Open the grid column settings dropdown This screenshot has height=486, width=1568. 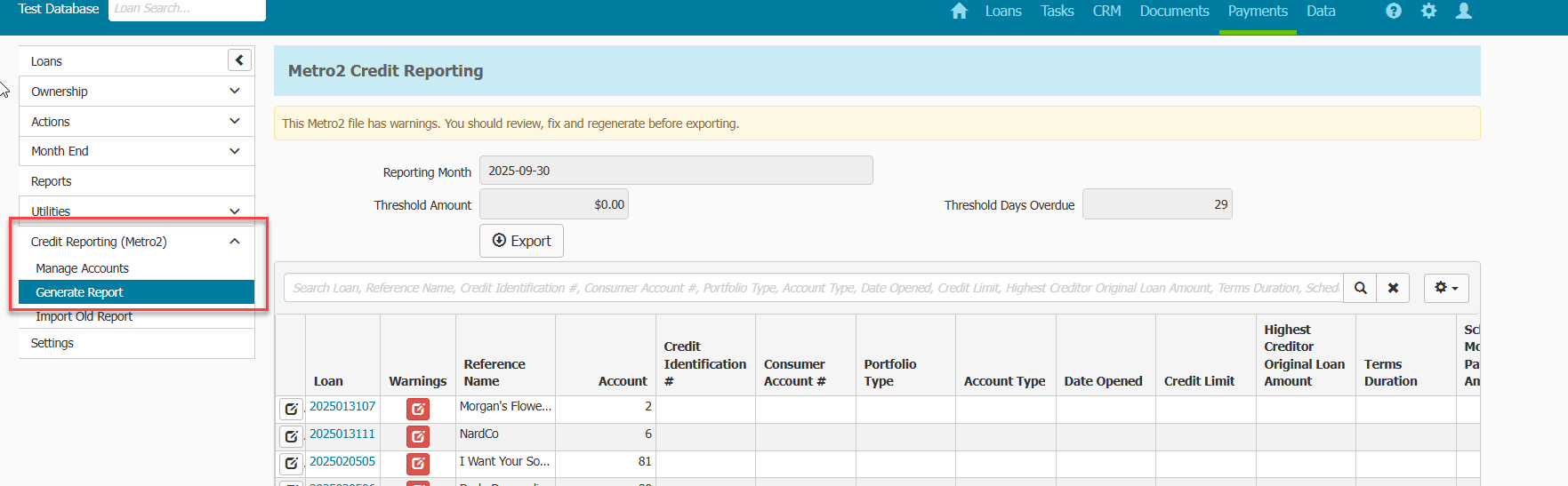click(1446, 288)
